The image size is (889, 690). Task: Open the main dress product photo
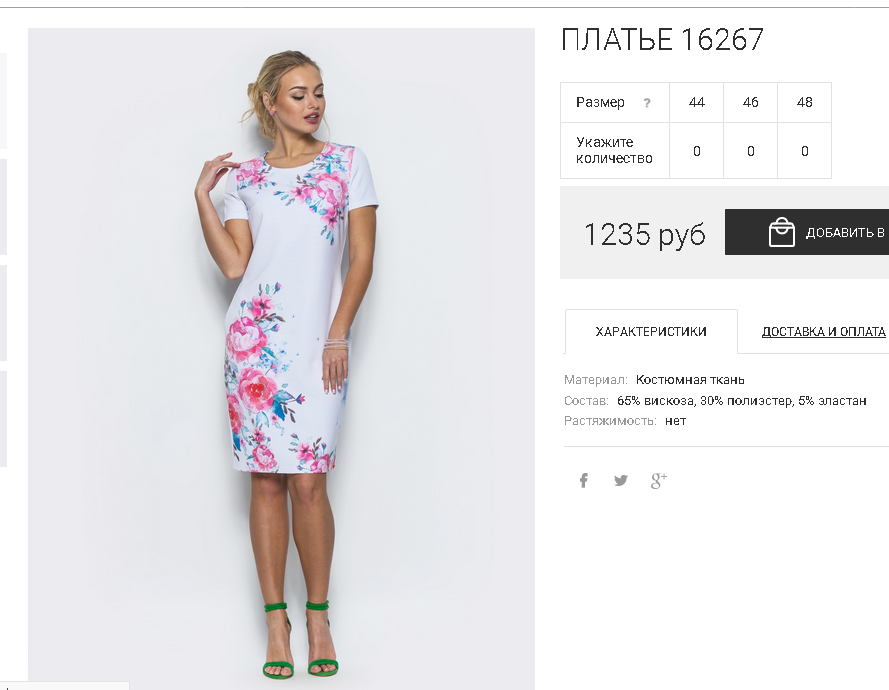[281, 358]
